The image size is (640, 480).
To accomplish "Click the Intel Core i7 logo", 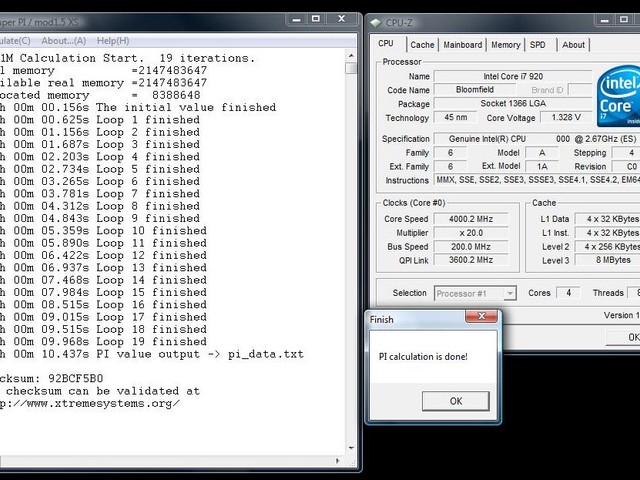I will (x=618, y=96).
